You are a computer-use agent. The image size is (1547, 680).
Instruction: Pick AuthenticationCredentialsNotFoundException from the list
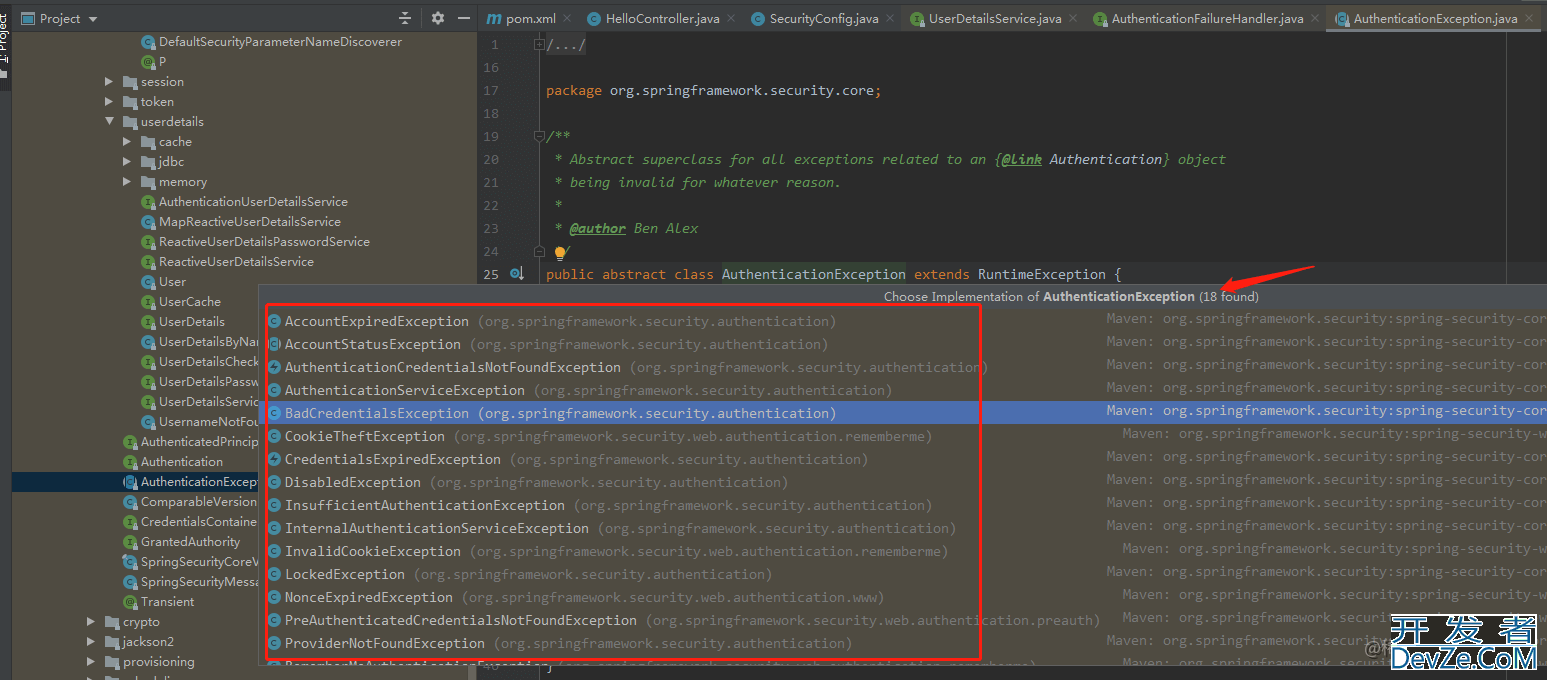click(x=902, y=368)
